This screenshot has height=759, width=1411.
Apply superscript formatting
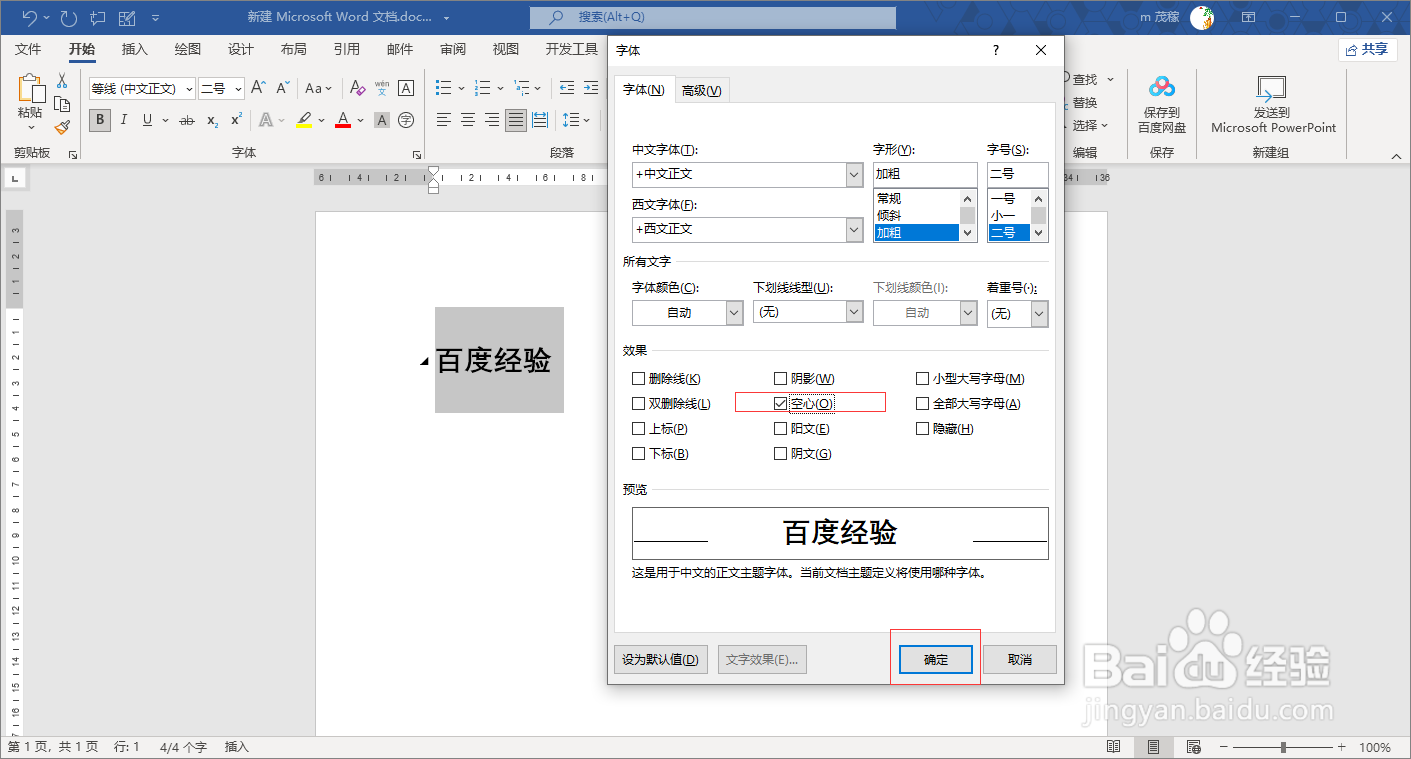pyautogui.click(x=236, y=120)
